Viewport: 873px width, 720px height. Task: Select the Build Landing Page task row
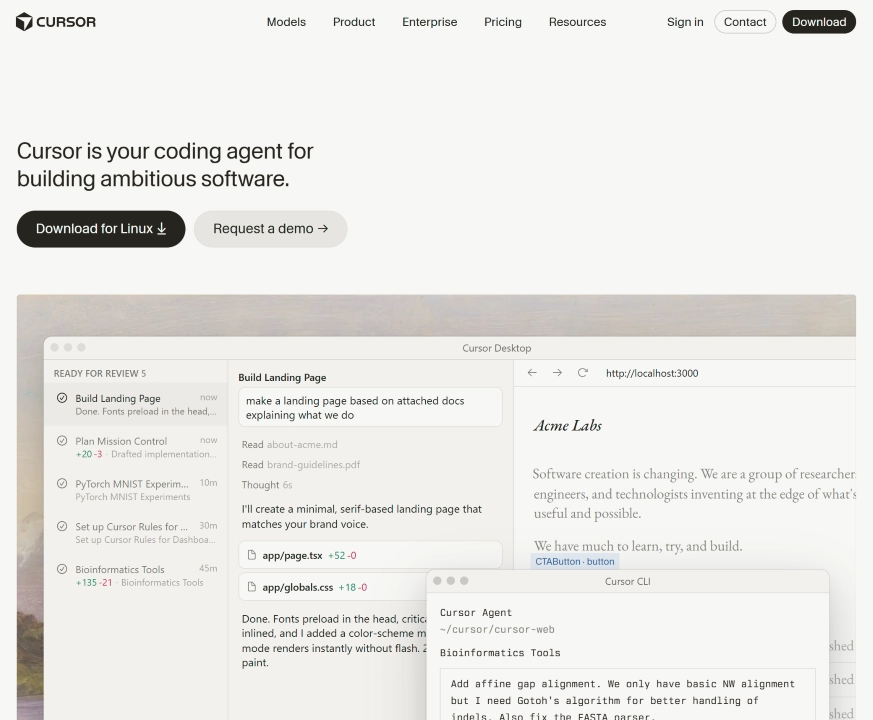click(x=136, y=404)
